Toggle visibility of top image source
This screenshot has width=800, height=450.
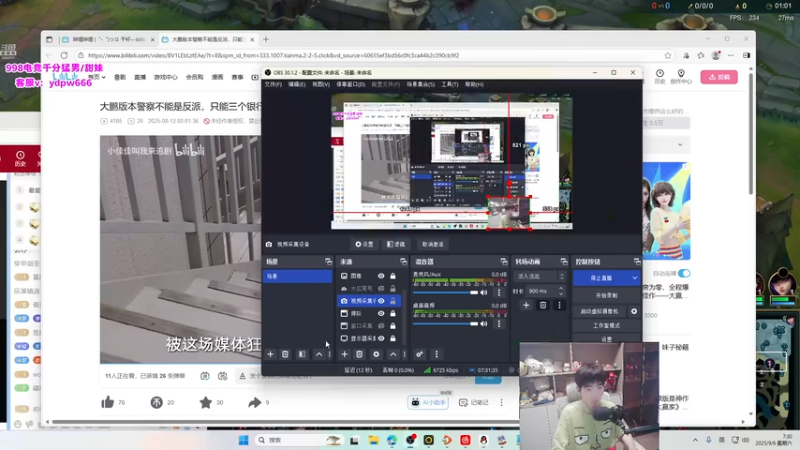(381, 276)
